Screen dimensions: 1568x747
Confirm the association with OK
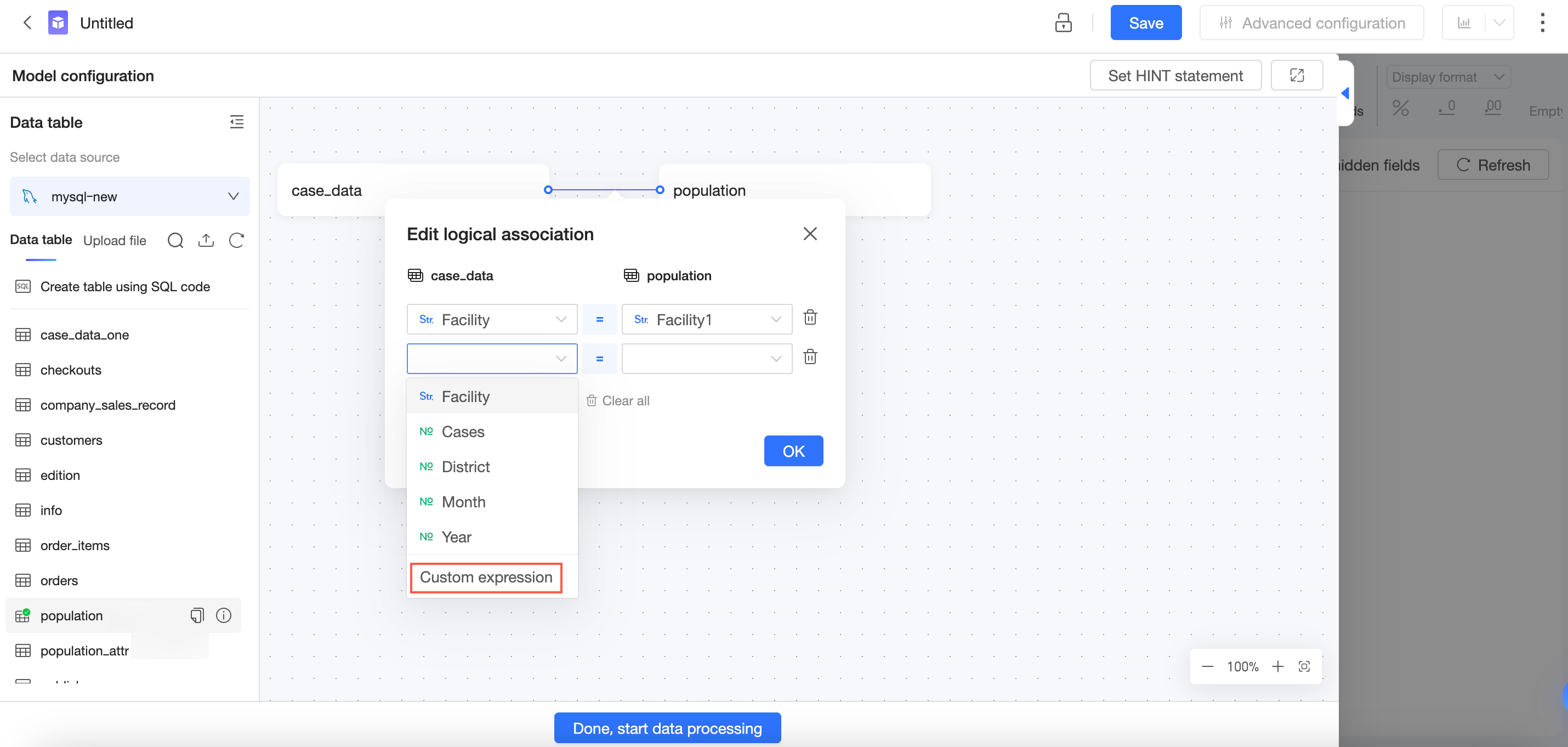[793, 451]
